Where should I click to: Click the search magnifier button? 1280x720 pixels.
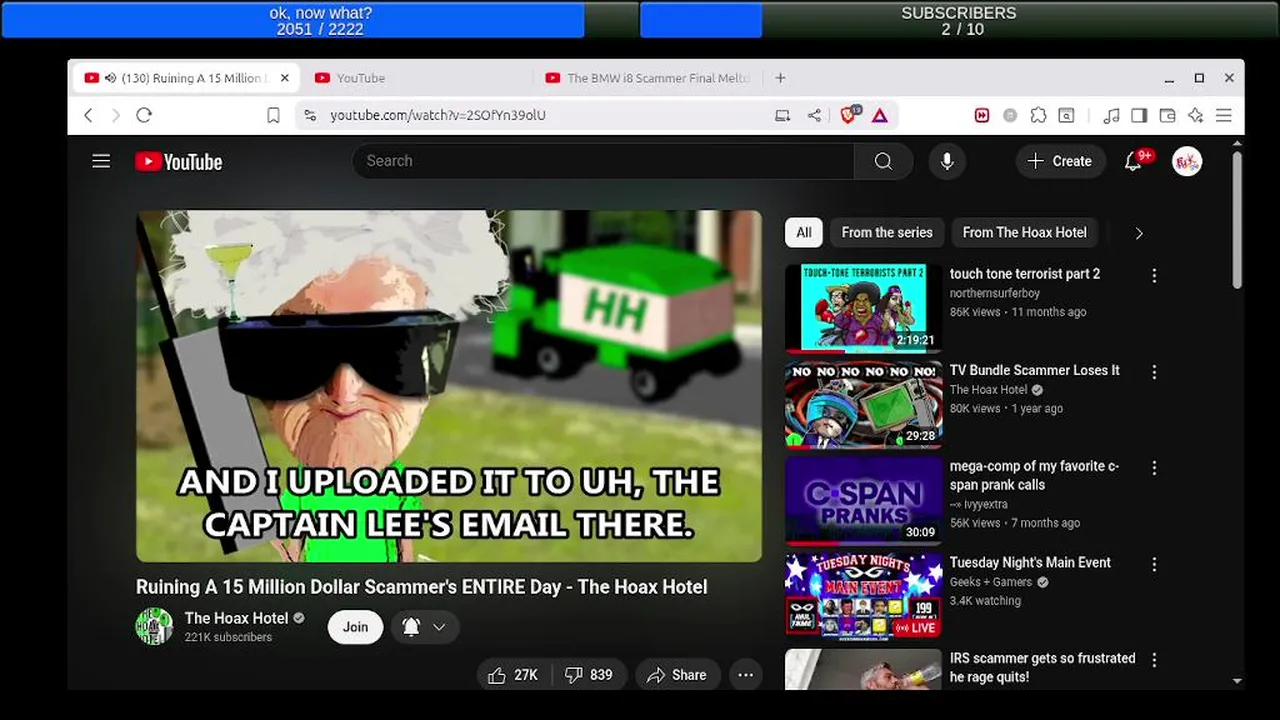tap(883, 161)
